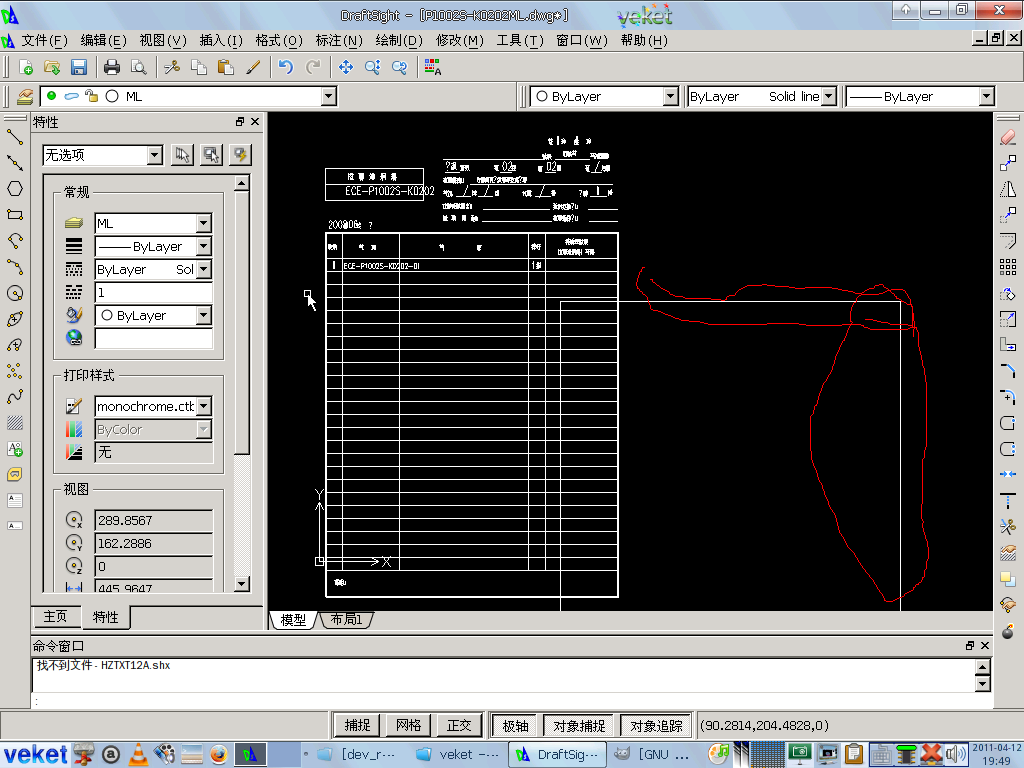Toggle ML layer freeze icon

click(72, 96)
